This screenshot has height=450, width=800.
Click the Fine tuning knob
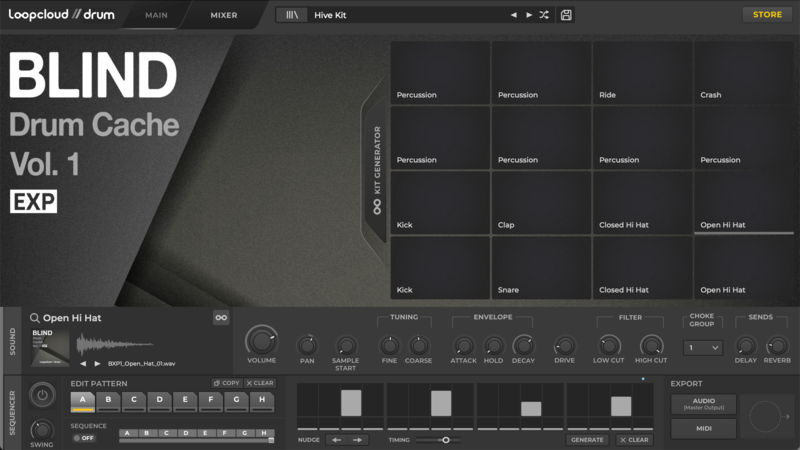[389, 346]
